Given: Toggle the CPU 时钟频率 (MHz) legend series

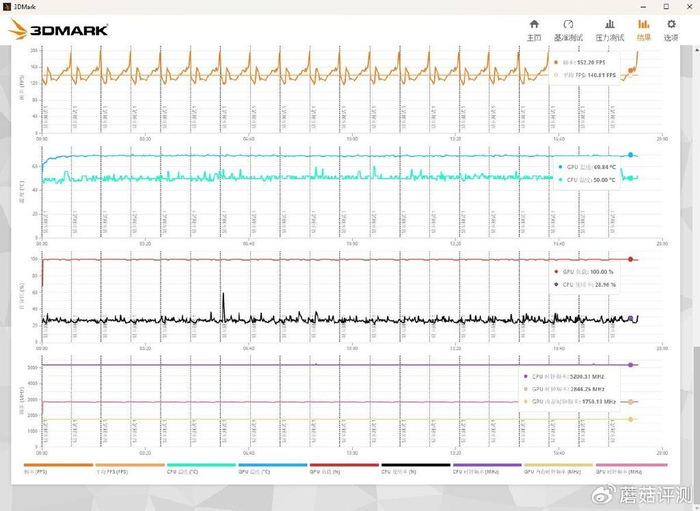Looking at the screenshot, I should click(x=487, y=469).
